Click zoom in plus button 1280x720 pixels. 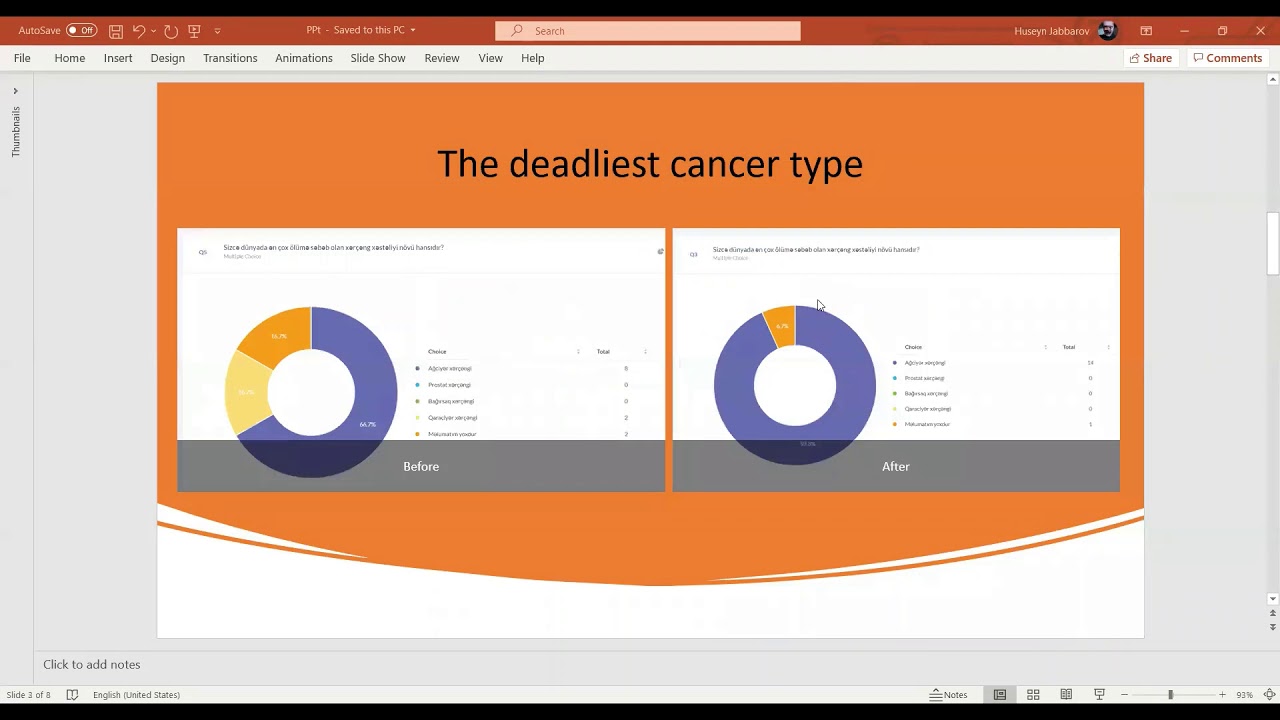1222,695
